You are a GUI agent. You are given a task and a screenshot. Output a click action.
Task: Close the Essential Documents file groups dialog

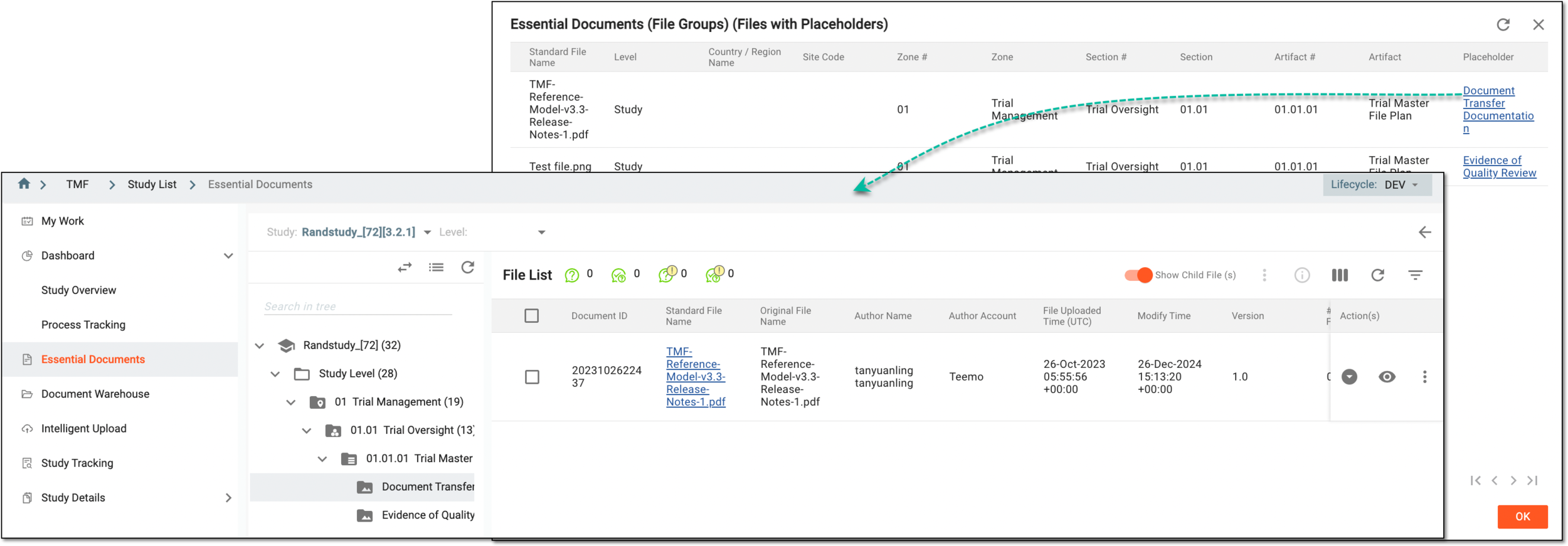pos(1538,24)
